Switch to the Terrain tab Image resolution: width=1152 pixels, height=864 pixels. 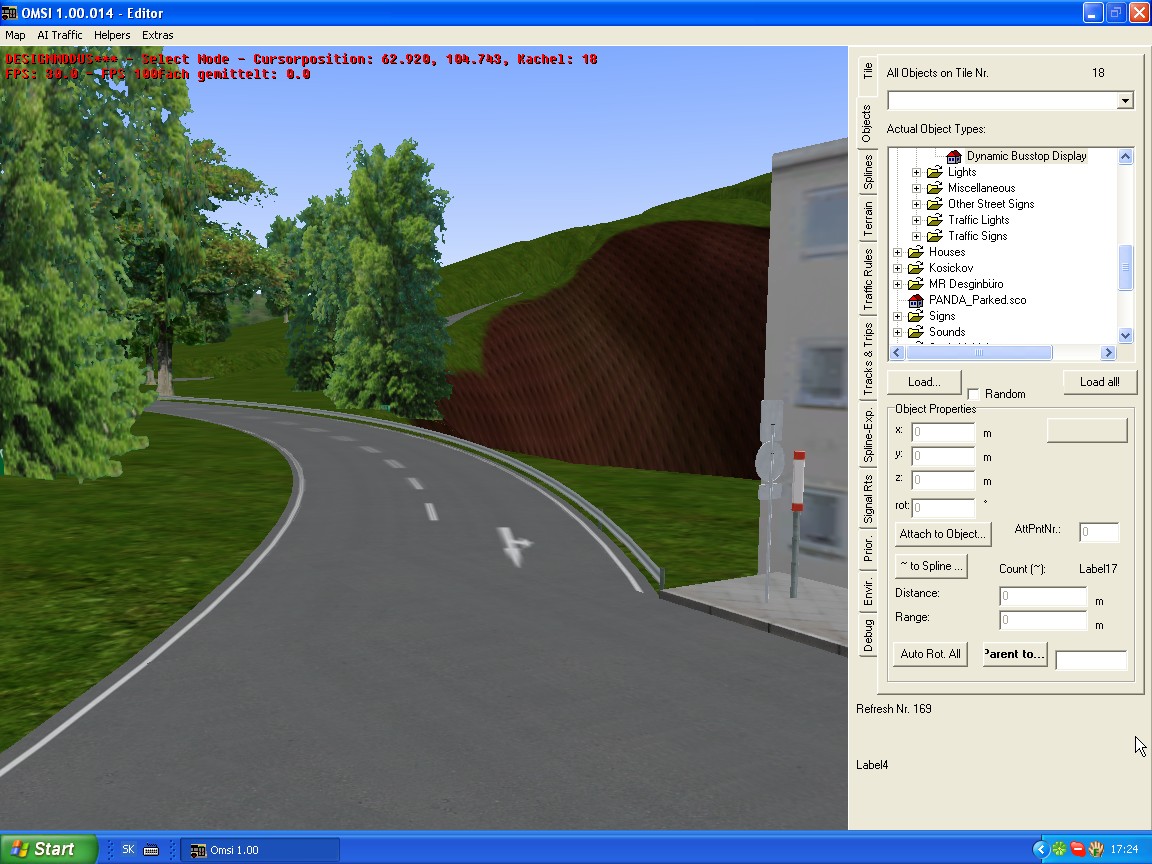click(x=867, y=219)
